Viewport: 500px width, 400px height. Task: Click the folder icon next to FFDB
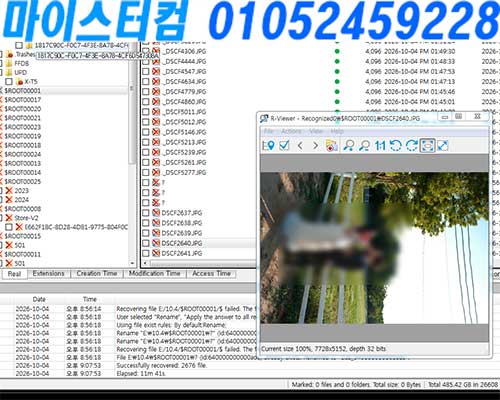coord(9,63)
